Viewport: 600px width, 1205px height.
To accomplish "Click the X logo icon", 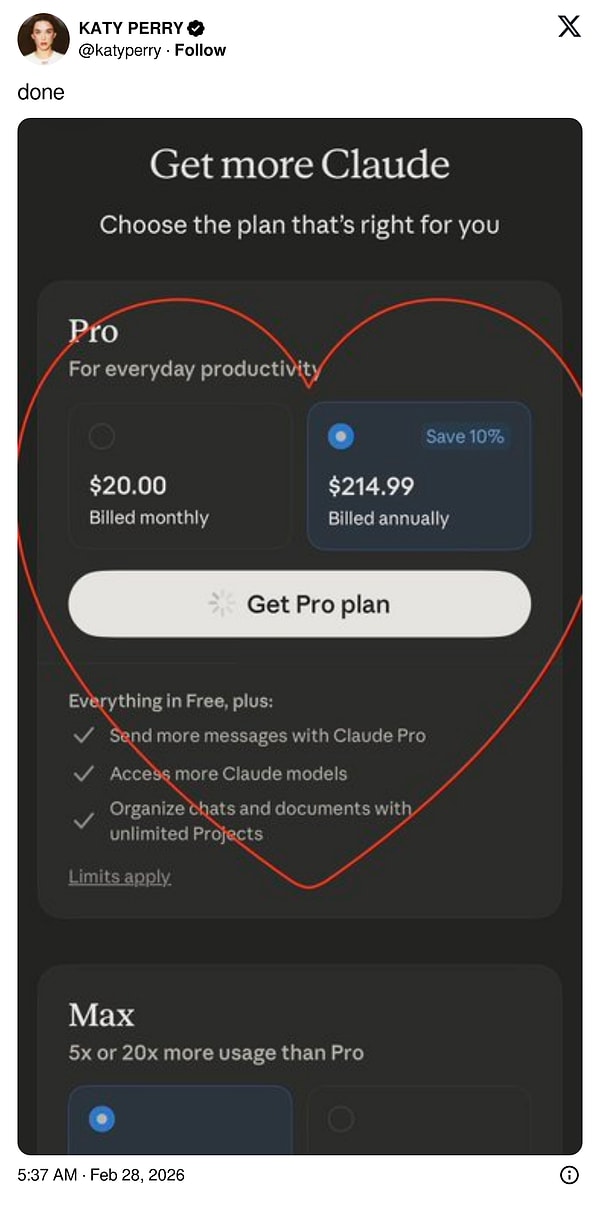I will pyautogui.click(x=569, y=27).
